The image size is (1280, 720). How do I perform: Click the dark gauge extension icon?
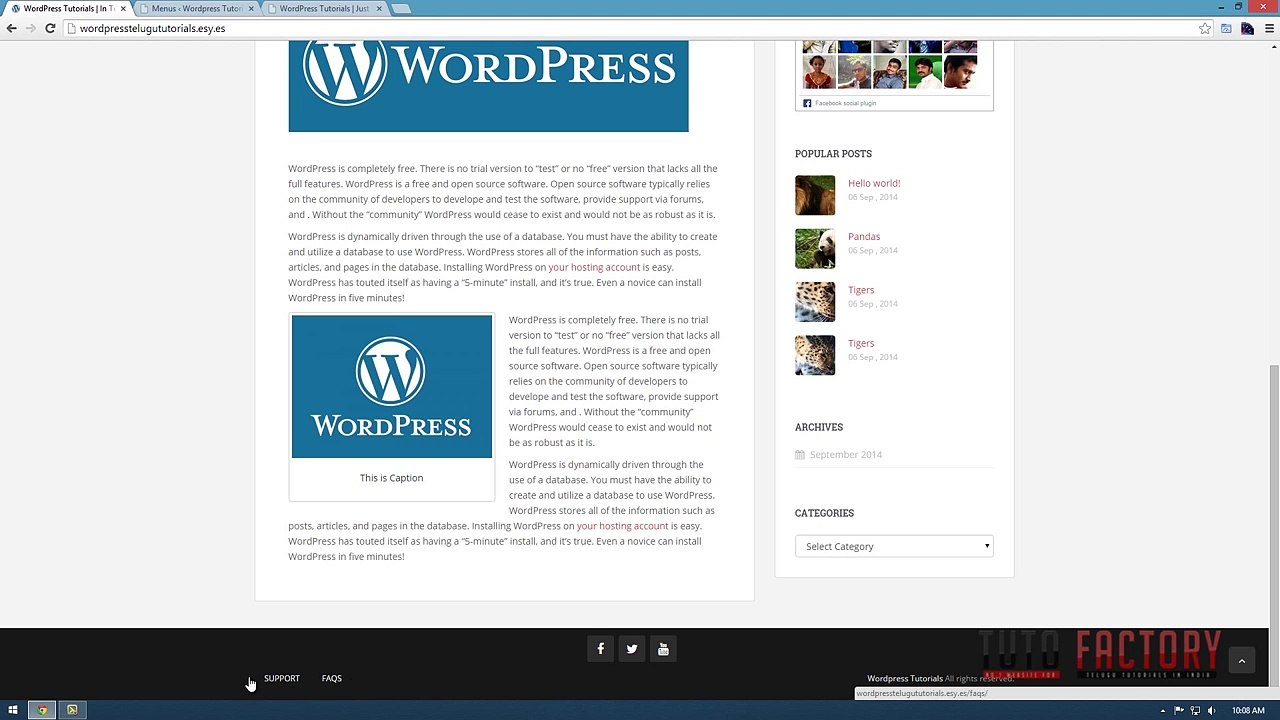pos(1247,28)
